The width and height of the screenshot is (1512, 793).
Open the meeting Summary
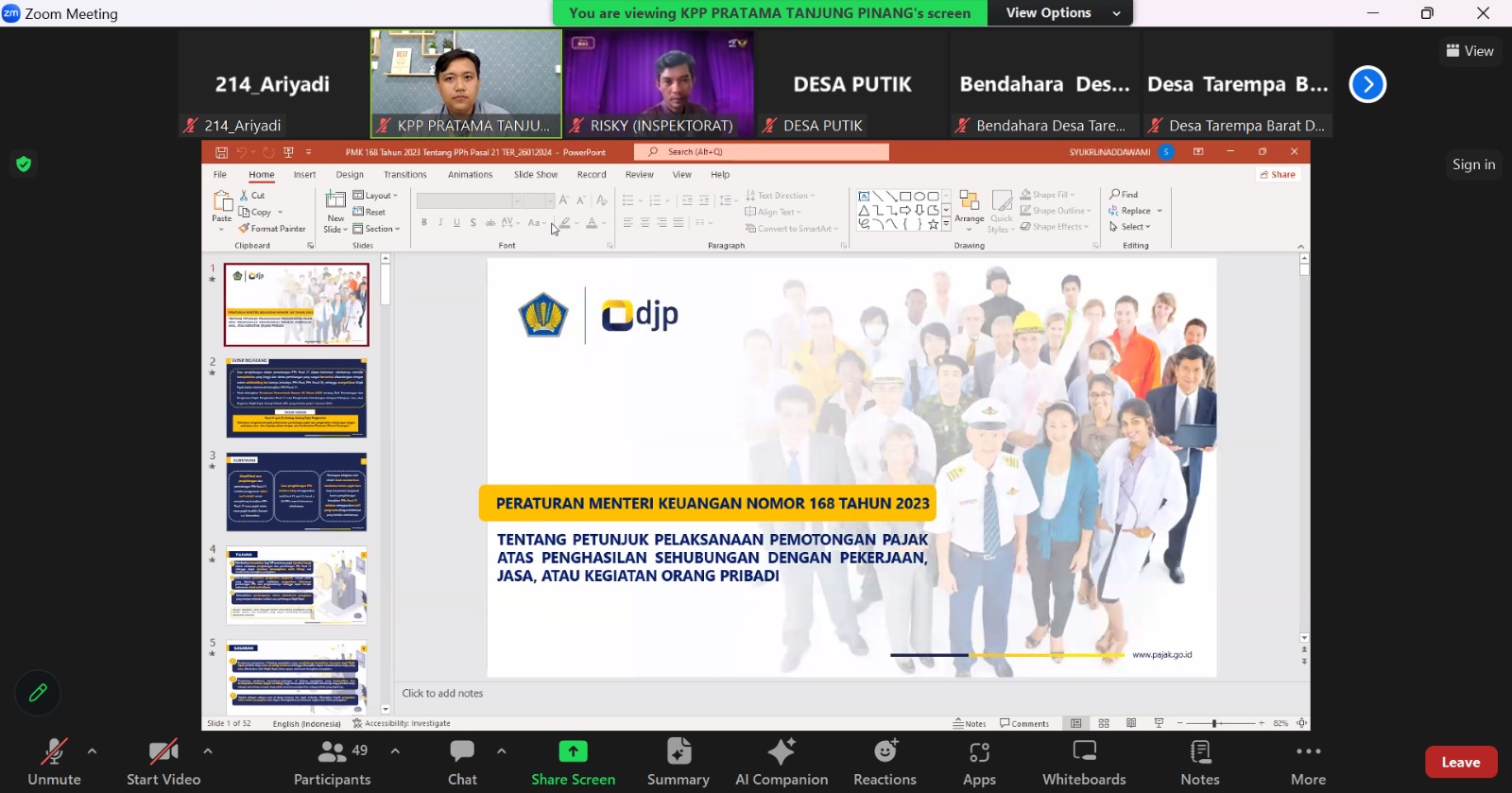click(x=678, y=762)
